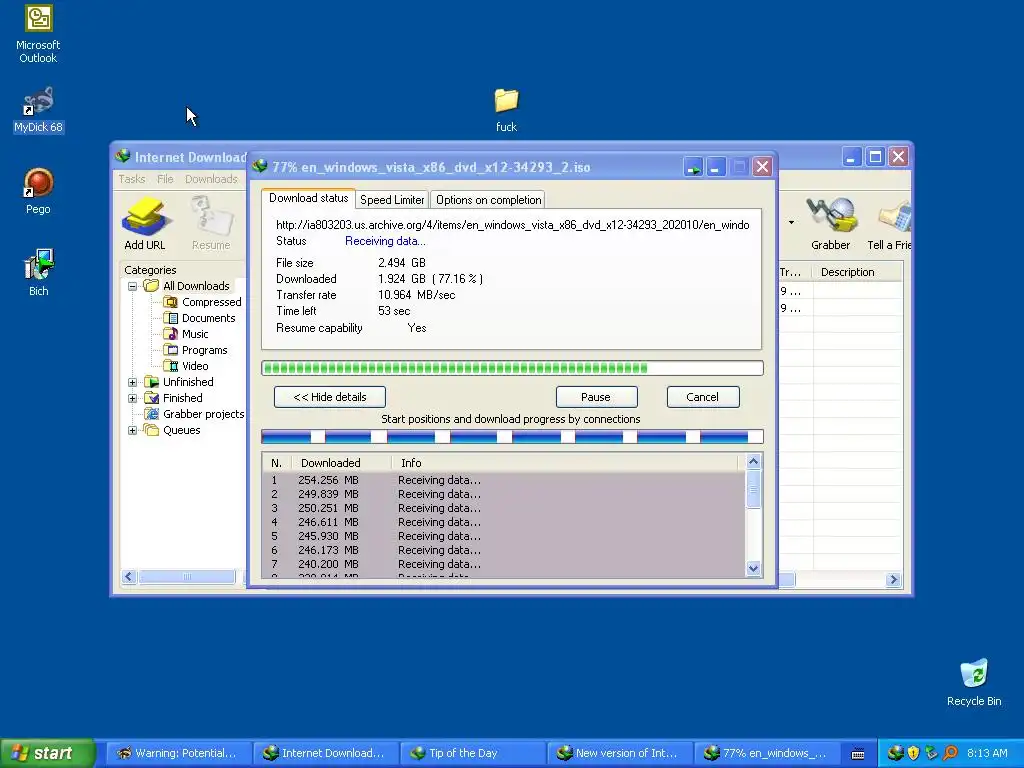This screenshot has width=1024, height=768.
Task: Collapse the All Downloads tree node
Action: click(x=133, y=286)
